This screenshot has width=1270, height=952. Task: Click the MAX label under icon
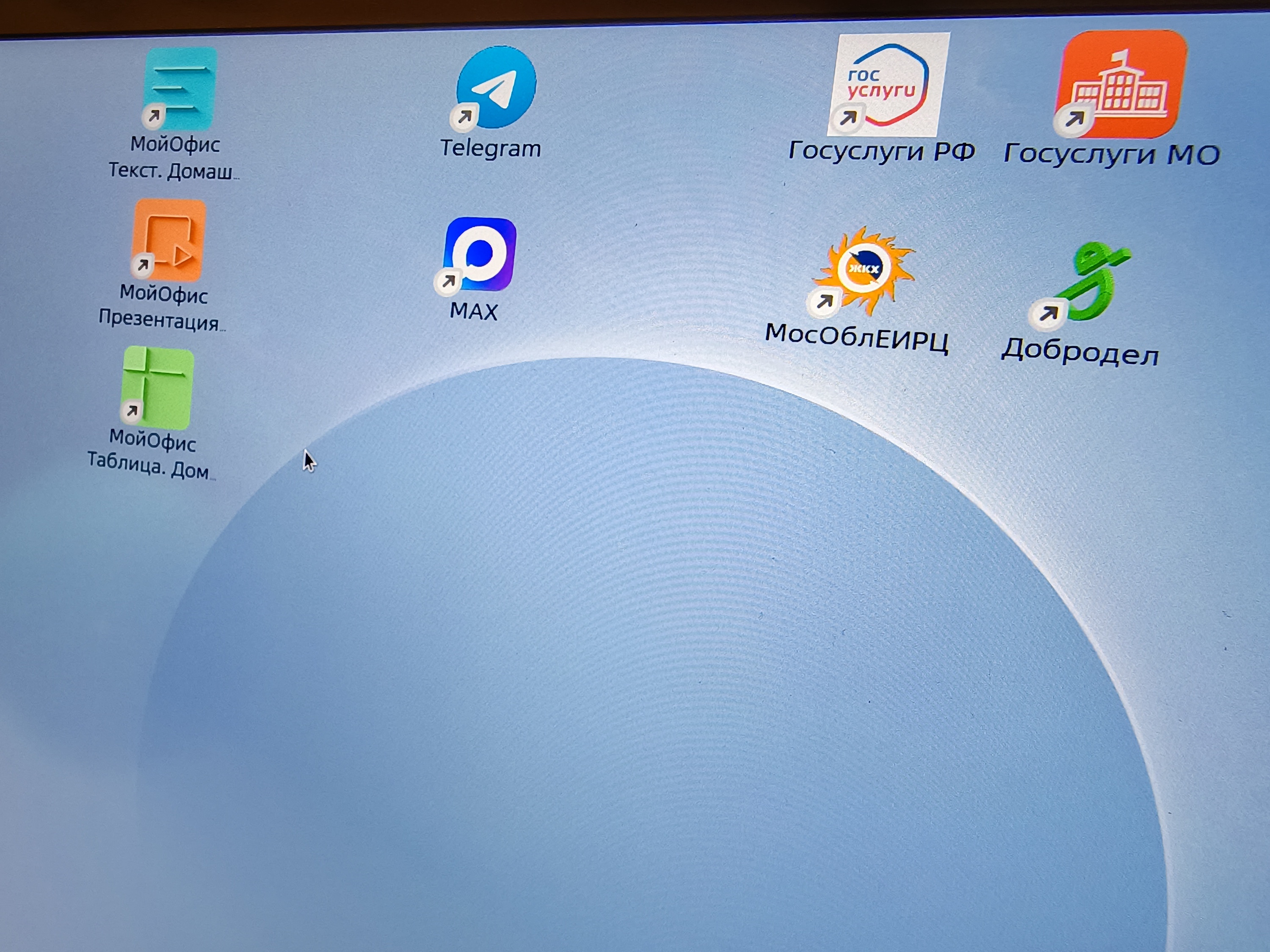(474, 311)
